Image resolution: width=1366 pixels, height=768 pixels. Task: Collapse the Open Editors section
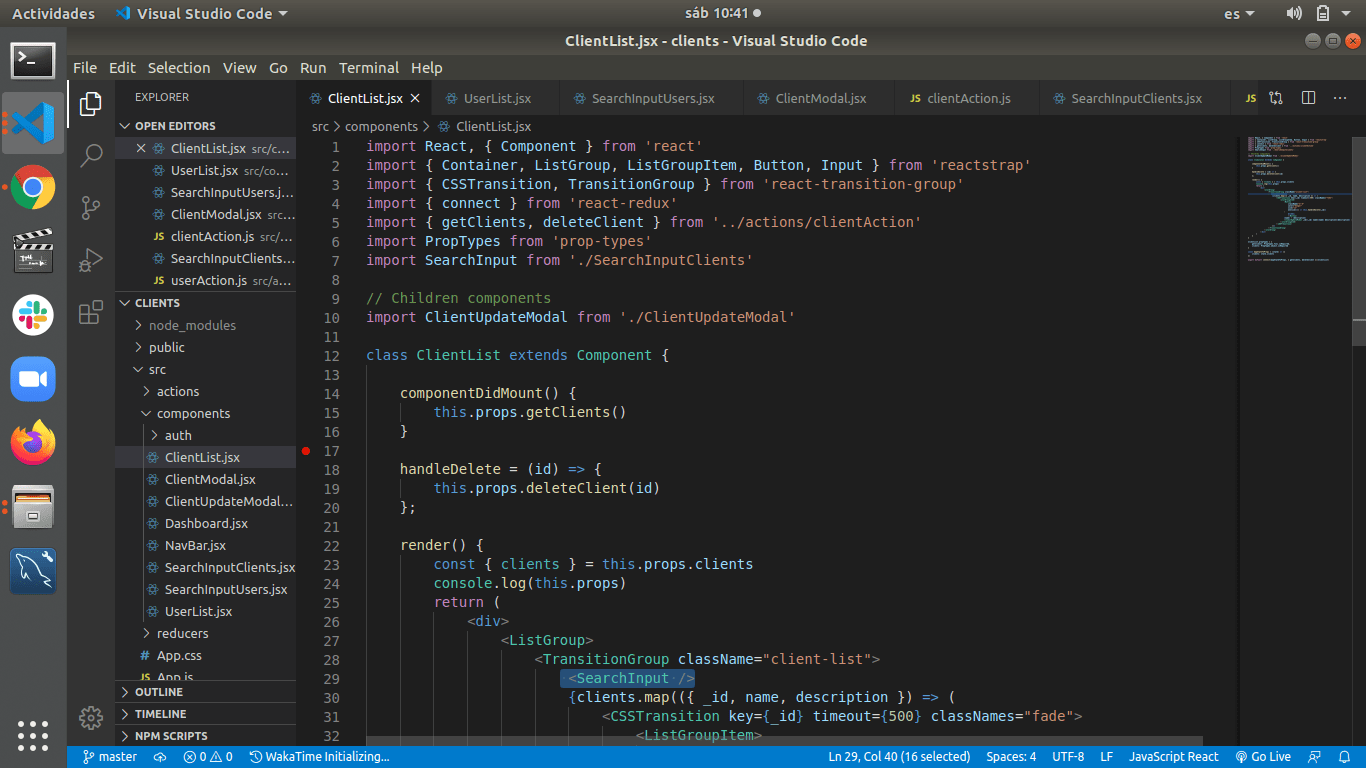[206, 126]
